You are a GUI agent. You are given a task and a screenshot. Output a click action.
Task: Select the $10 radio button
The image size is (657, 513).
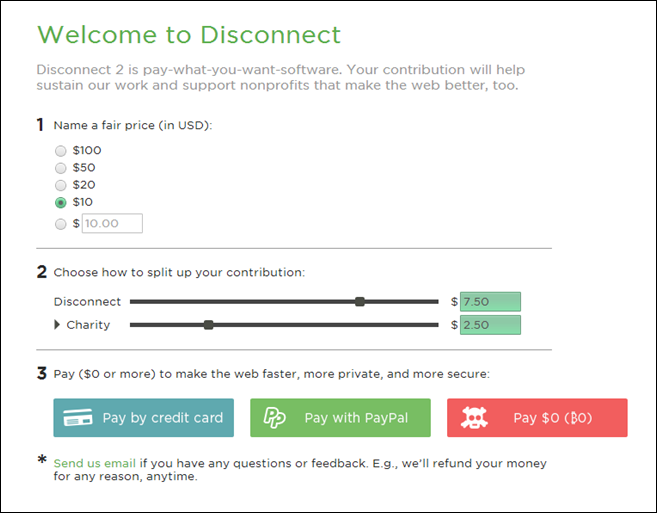tap(61, 202)
